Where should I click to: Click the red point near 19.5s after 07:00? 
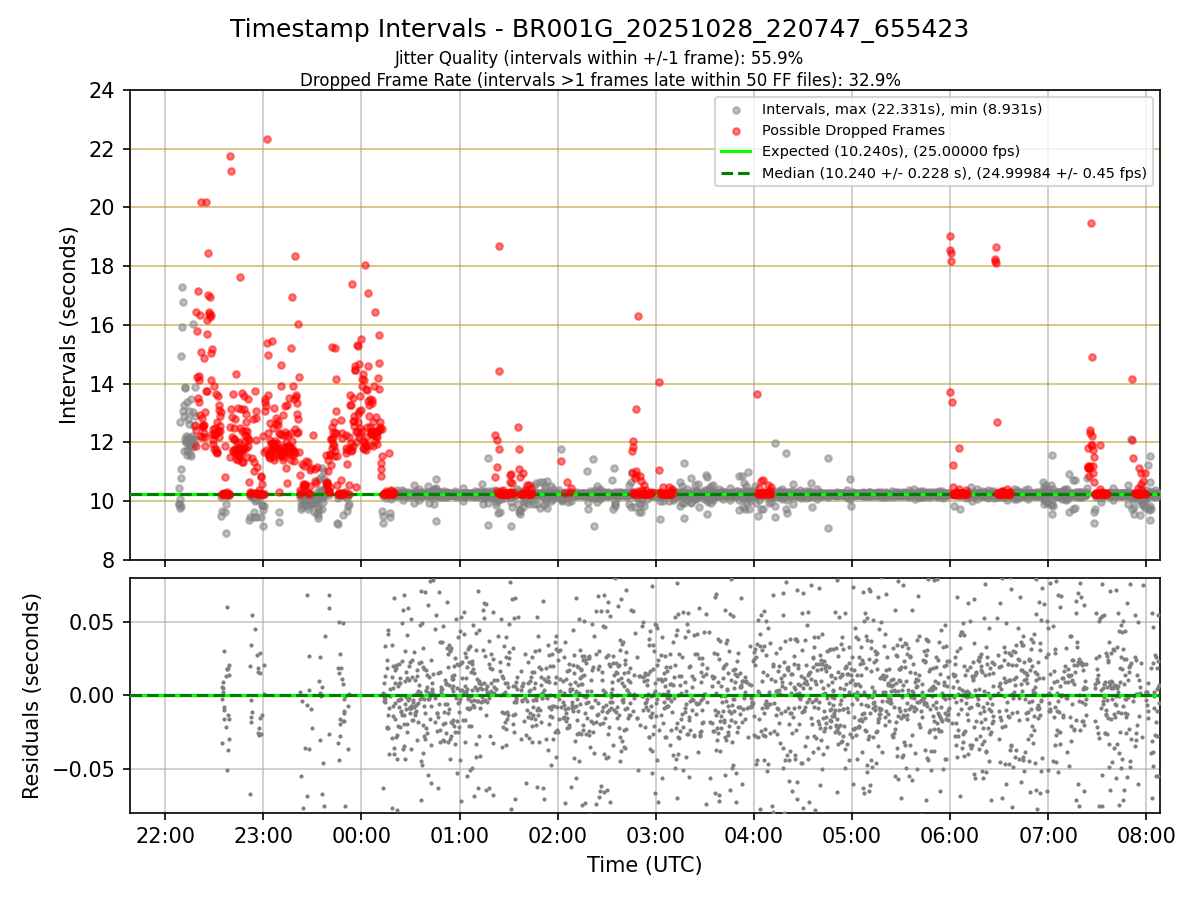pos(1091,223)
